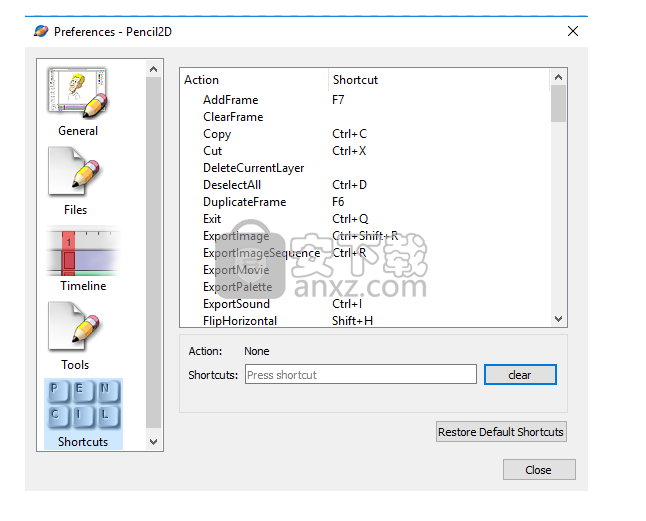Click the shortcuts list scrollbar thumb
Viewport: 646px width, 521px height.
click(x=558, y=103)
